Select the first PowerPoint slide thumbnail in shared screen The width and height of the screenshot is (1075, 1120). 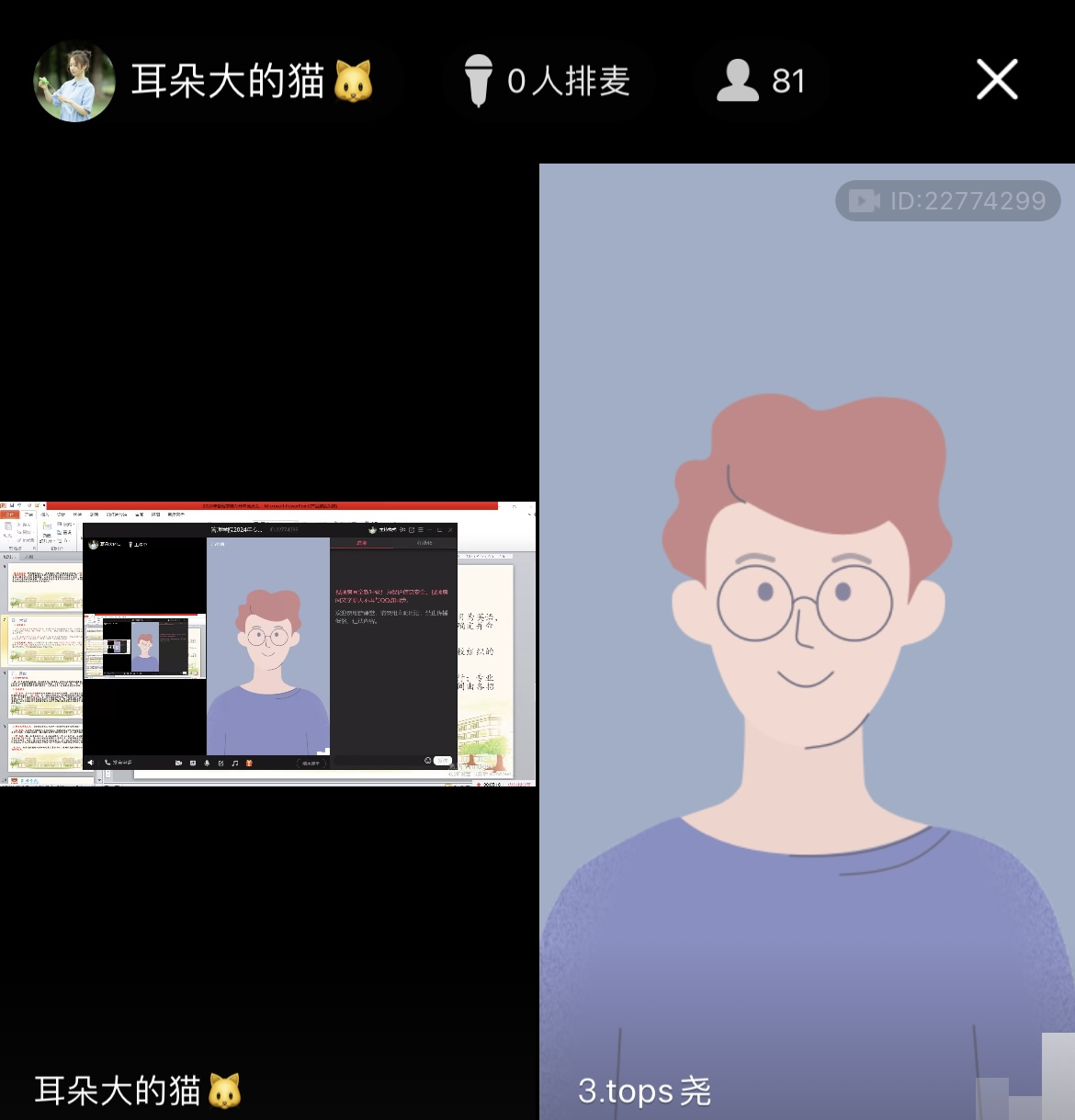[x=44, y=588]
